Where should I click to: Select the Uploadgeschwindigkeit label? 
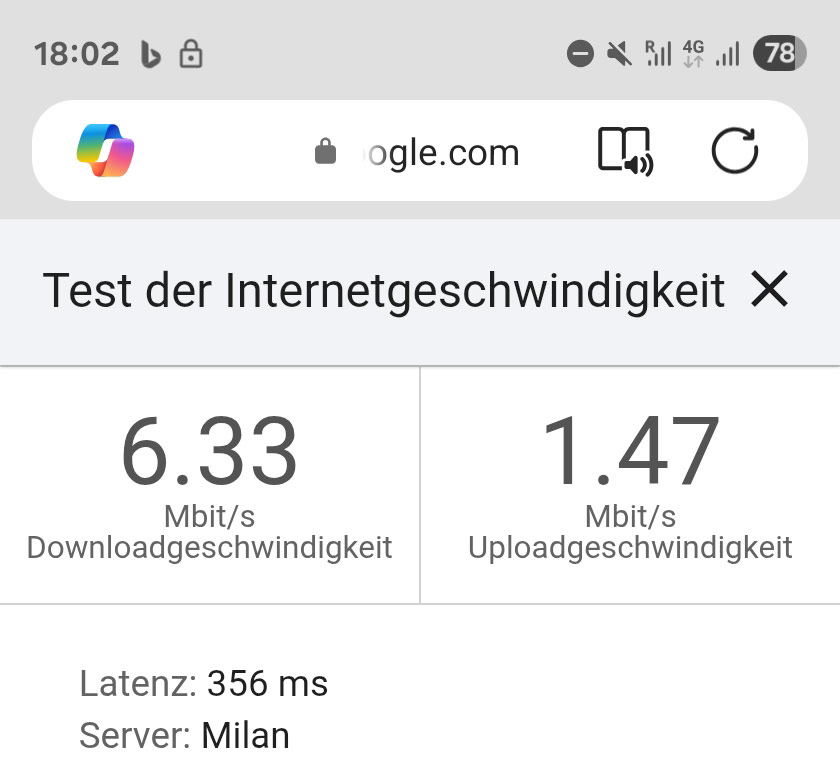[630, 548]
